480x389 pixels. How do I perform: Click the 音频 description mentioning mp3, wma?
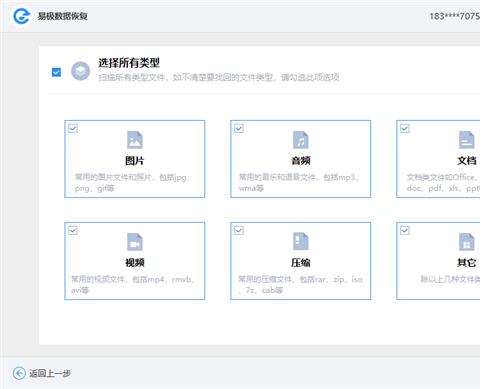tap(298, 183)
